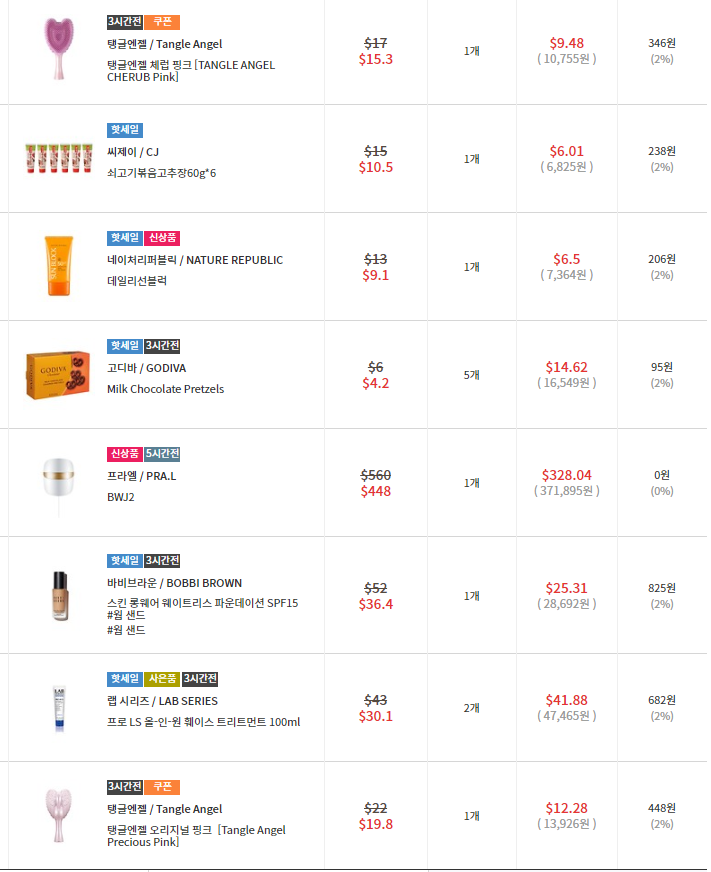Click the Tangle Angel Precious Pink brush image

[x=59, y=815]
